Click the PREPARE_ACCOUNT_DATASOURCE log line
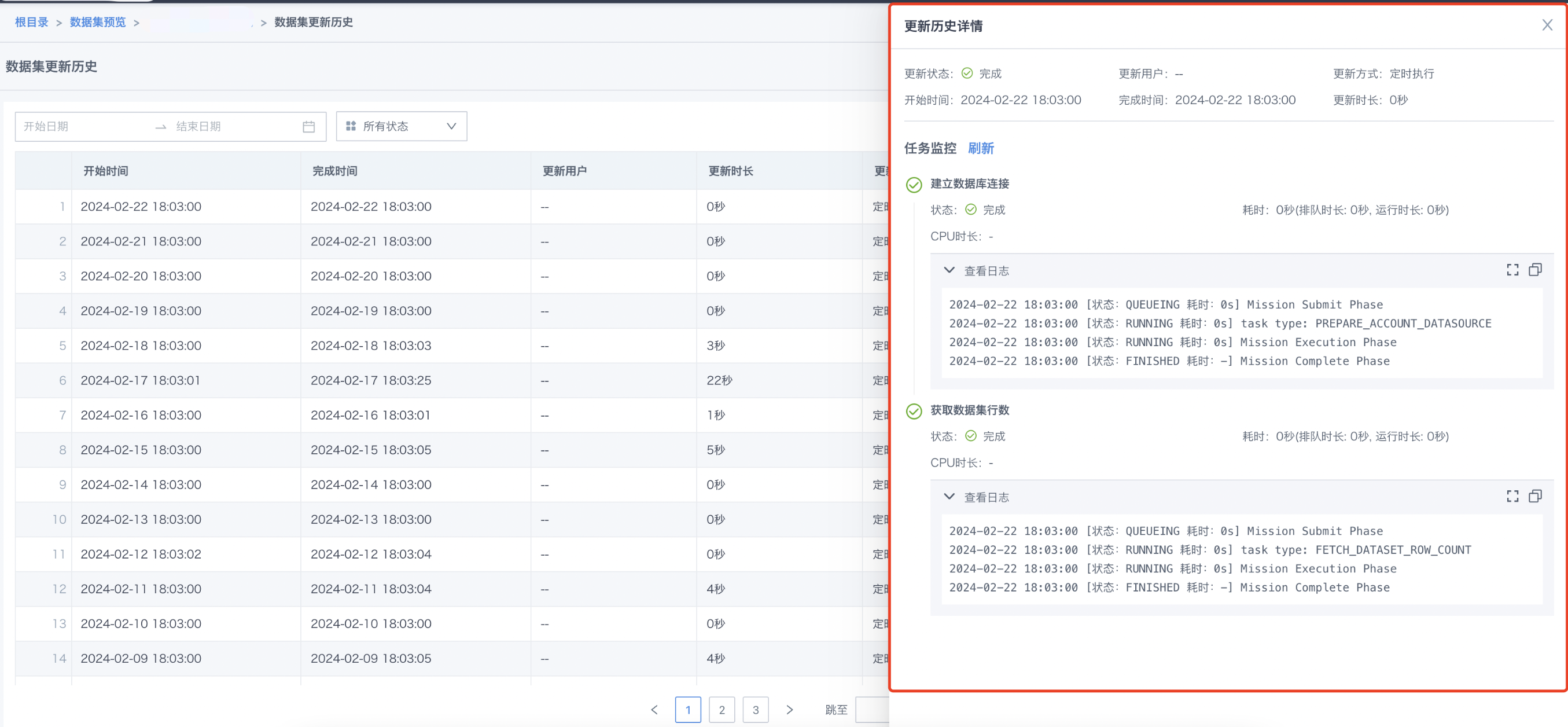Screen dimensions: 1568x727 [x=1220, y=324]
